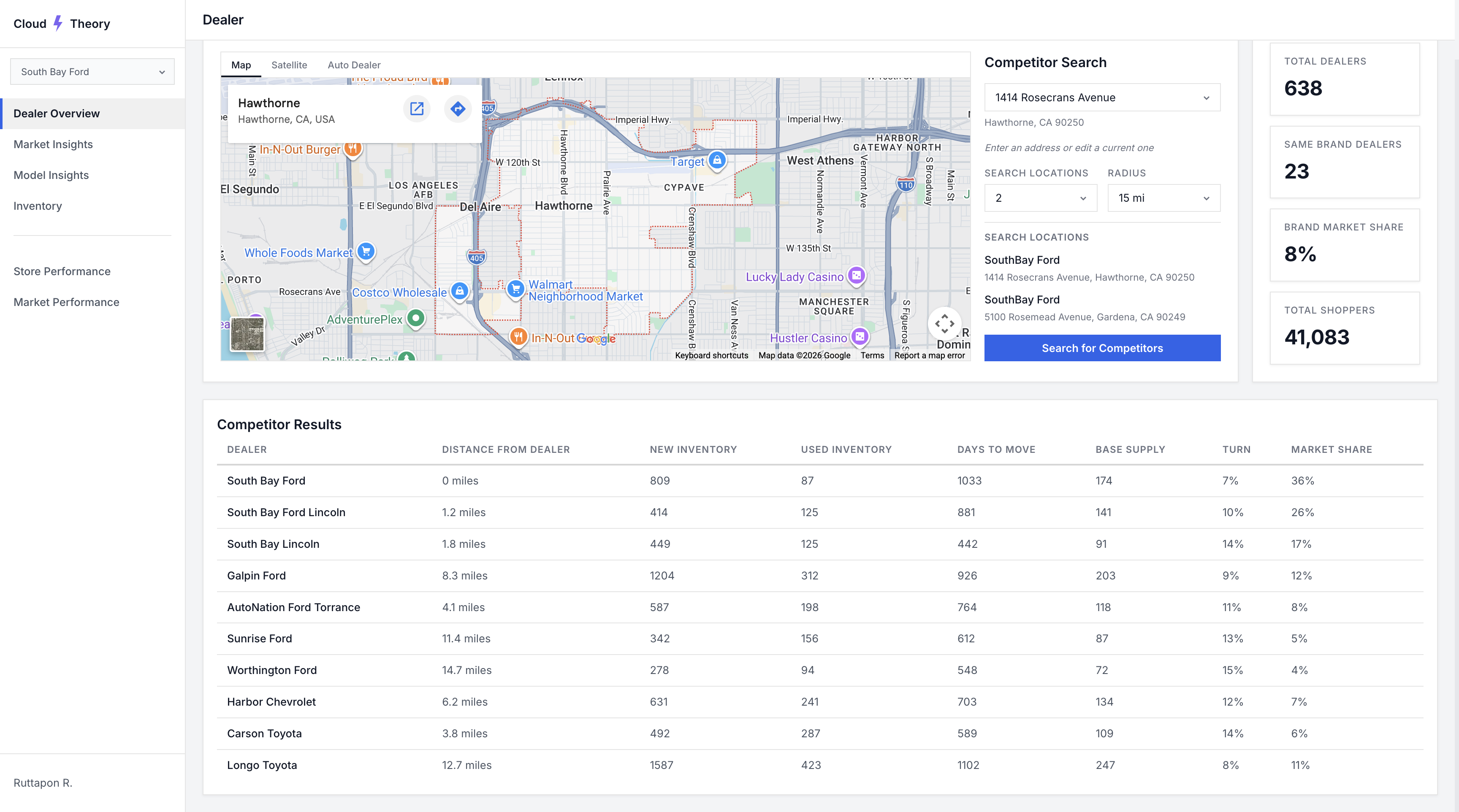Open the map Terms link
The image size is (1459, 812).
pyautogui.click(x=872, y=355)
